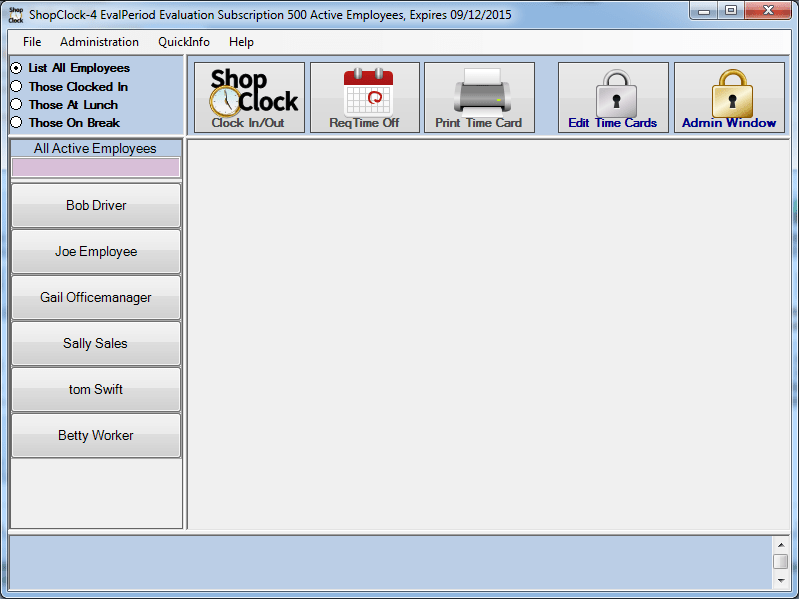
Task: Select Those On Break radio button
Action: (x=17, y=123)
